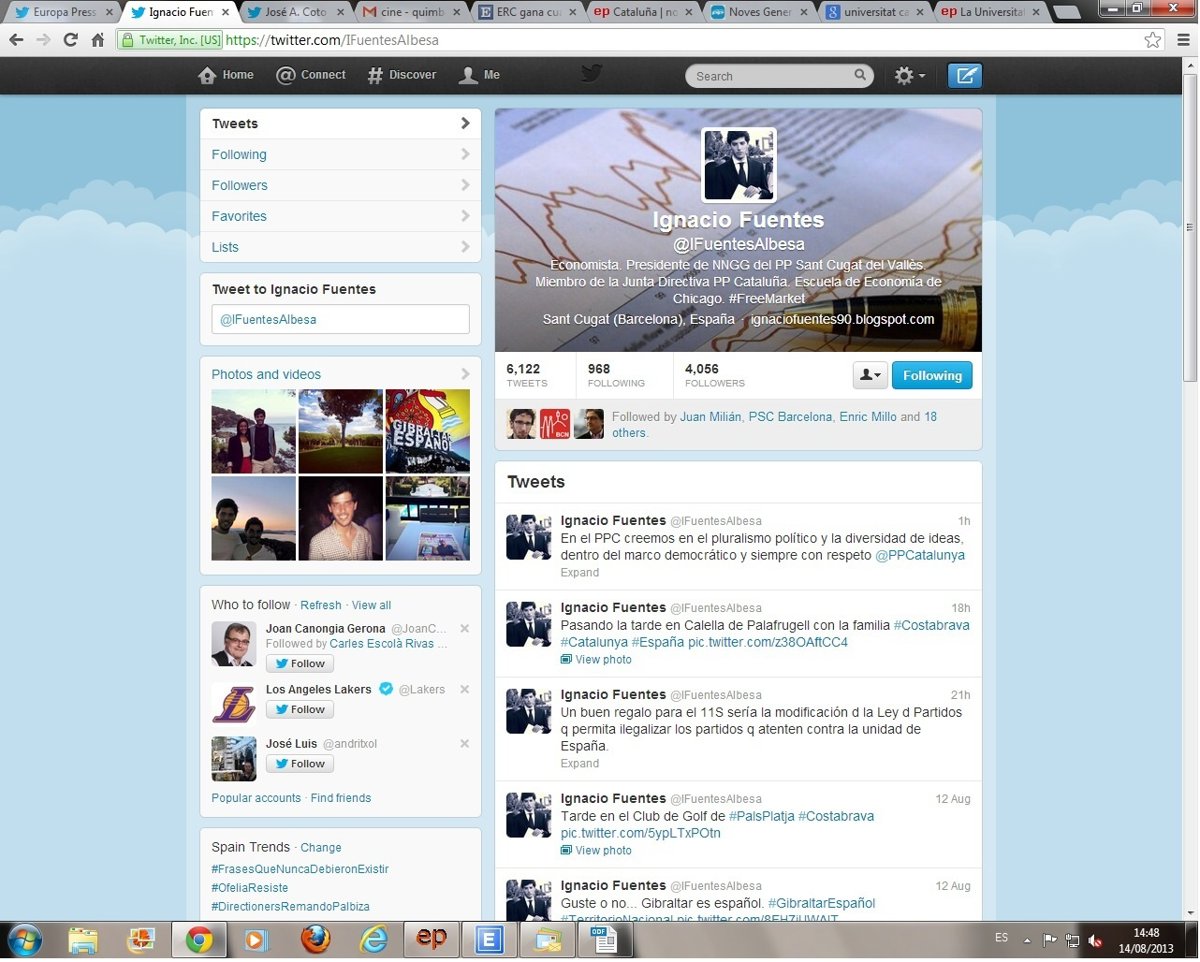
Task: Go to the Discover tab
Action: (402, 75)
